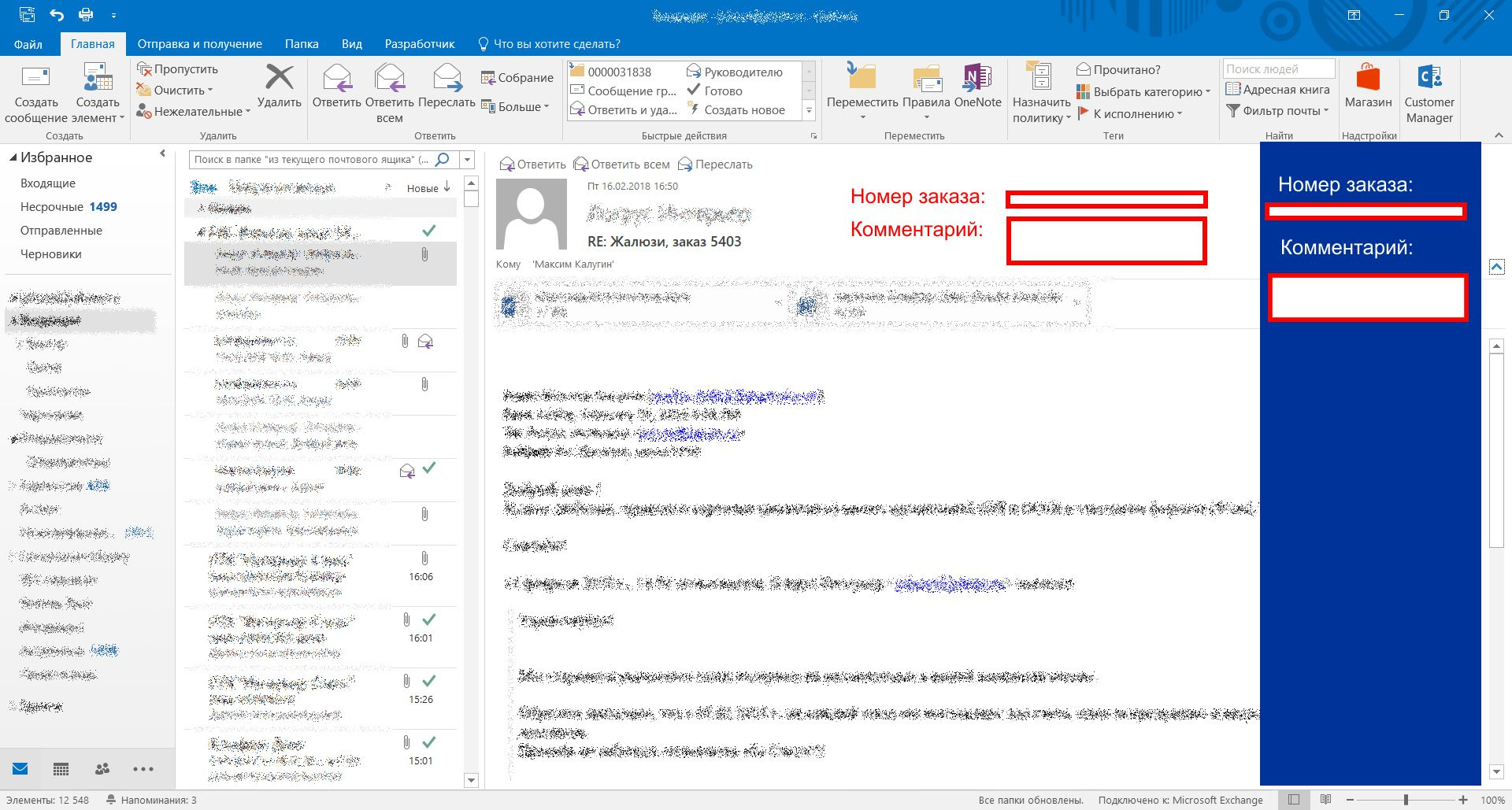
Task: Click the Tell Me search box
Action: click(x=550, y=44)
